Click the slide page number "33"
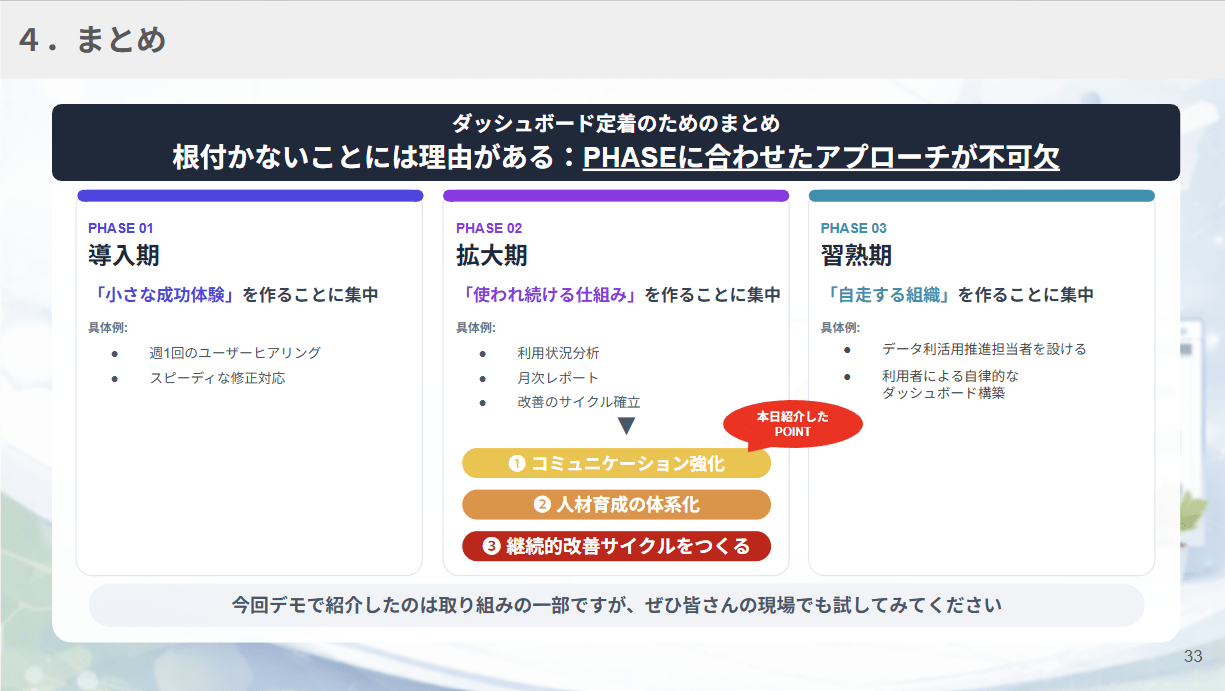Image resolution: width=1225 pixels, height=691 pixels. 1192,656
